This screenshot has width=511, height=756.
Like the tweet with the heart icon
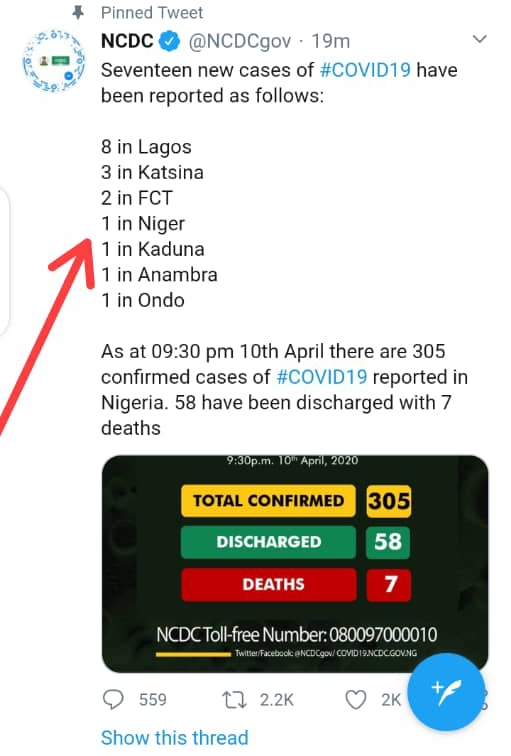pyautogui.click(x=356, y=700)
